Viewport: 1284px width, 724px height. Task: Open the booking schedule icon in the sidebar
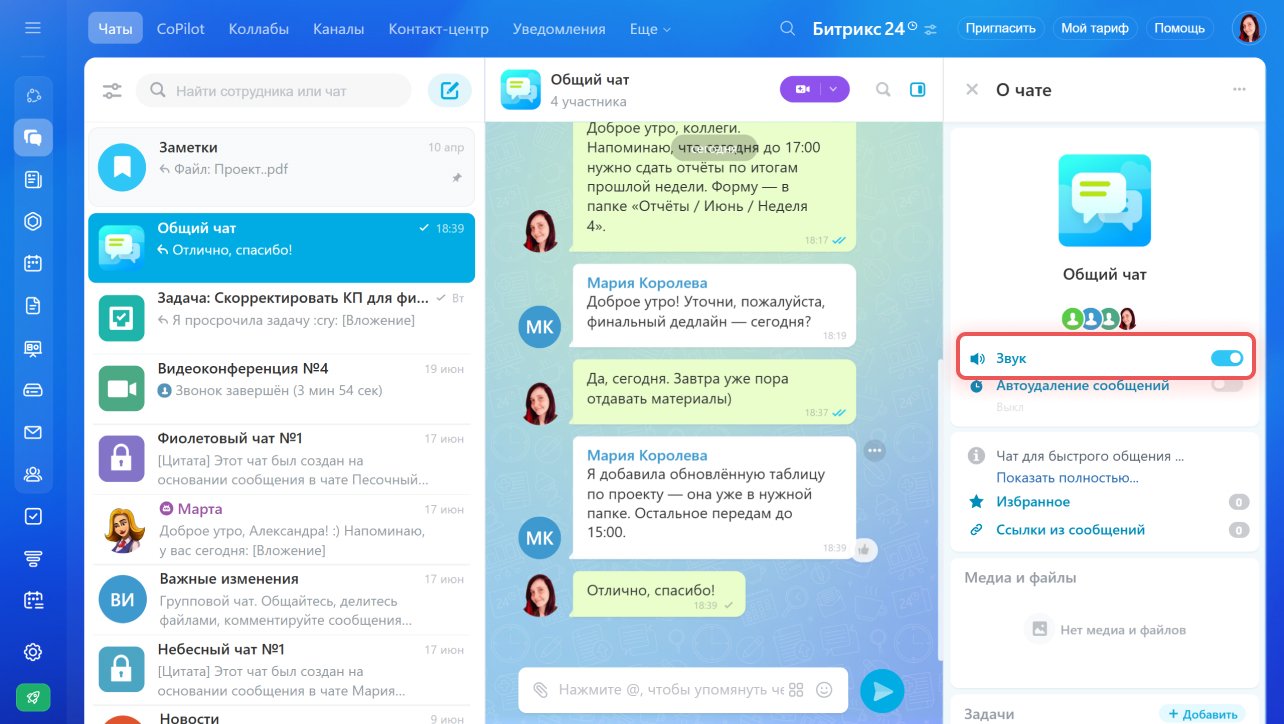(33, 600)
